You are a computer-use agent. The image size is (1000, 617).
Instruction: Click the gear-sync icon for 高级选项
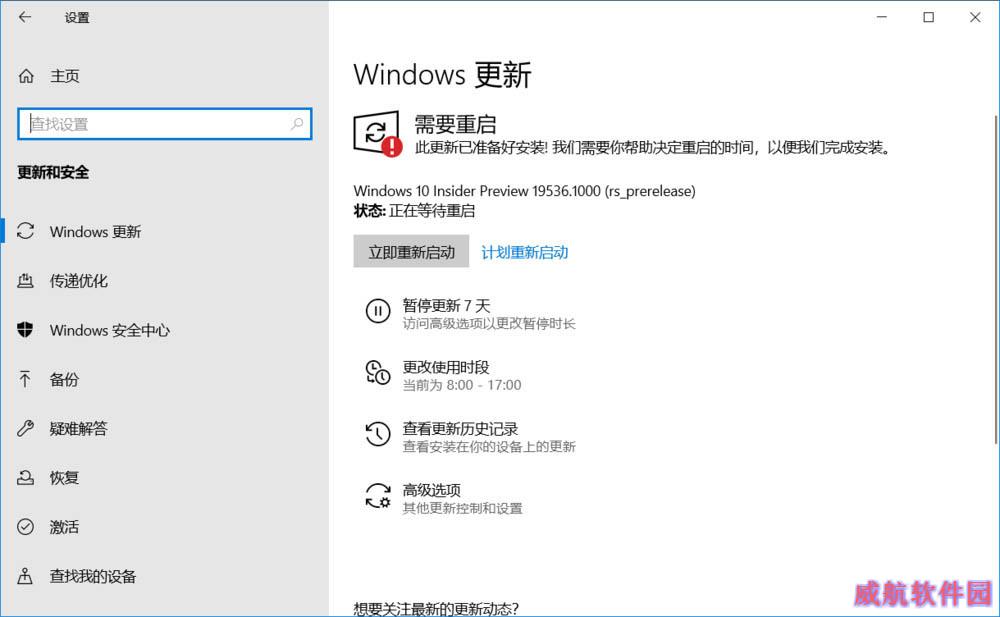click(x=378, y=496)
